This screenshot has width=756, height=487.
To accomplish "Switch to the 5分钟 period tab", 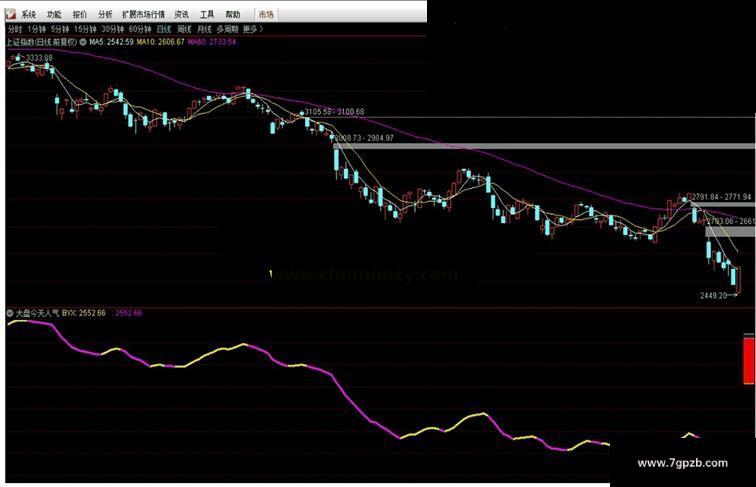I will click(x=60, y=29).
